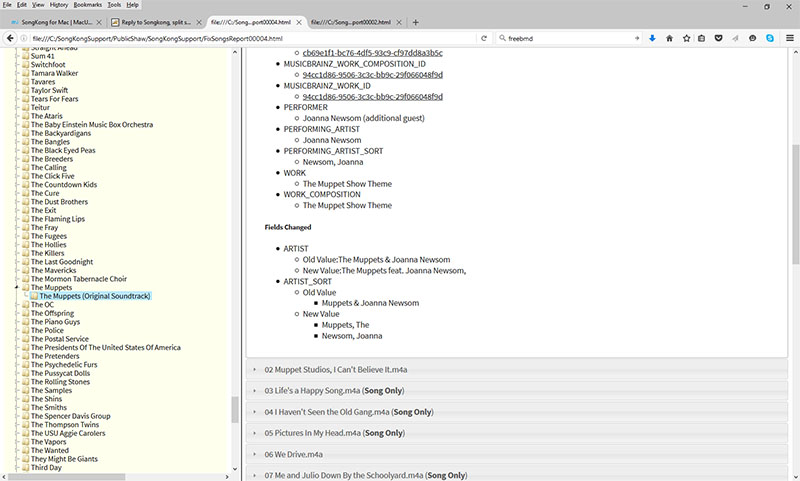Click the Fields Changed heading
The width and height of the screenshot is (800, 481).
click(288, 227)
